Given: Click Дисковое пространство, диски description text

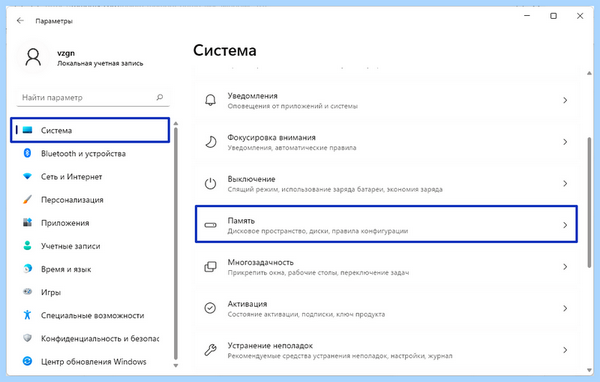Looking at the screenshot, I should click(318, 231).
